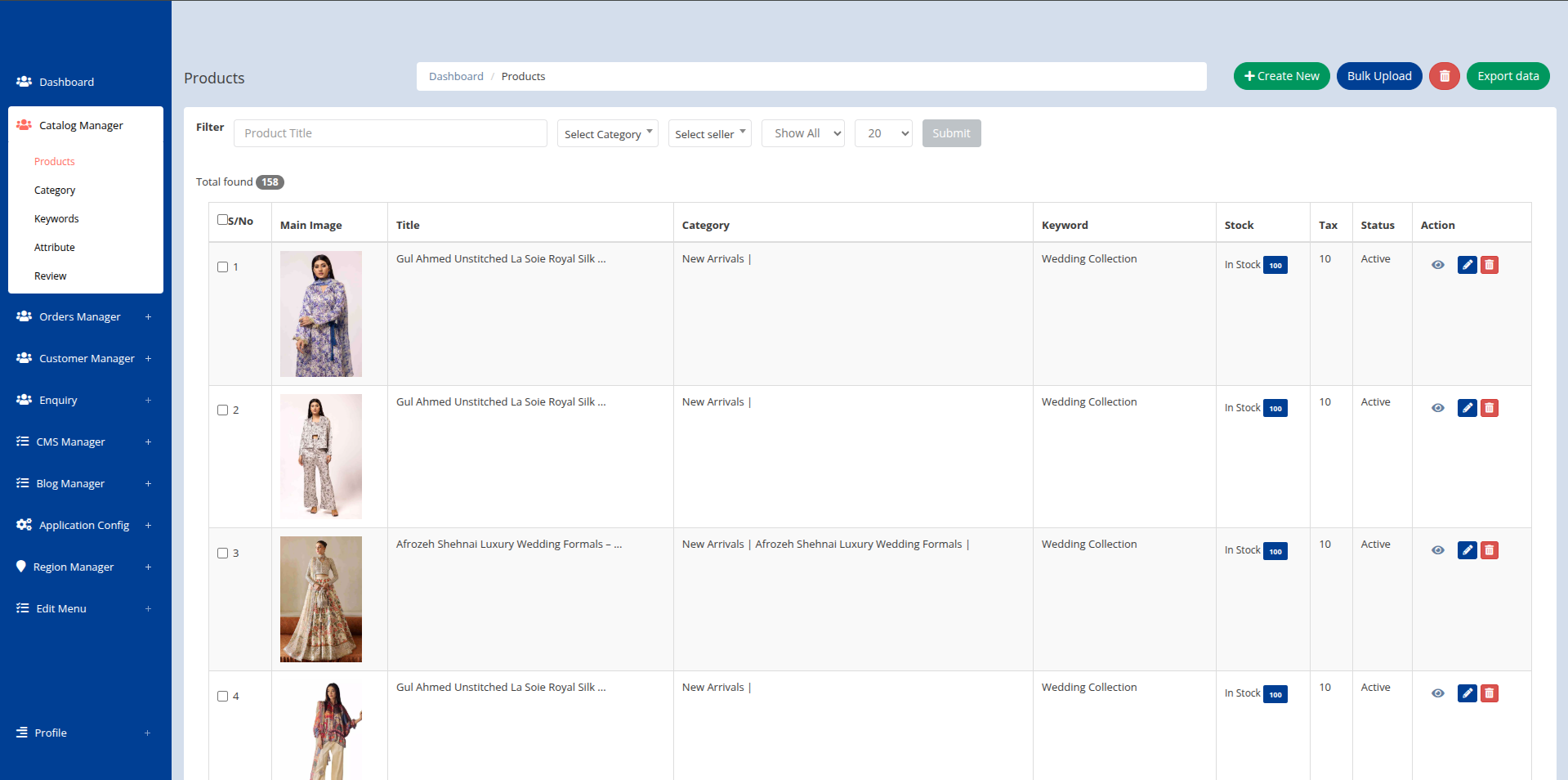Expand Customer Manager with plus sign

coord(148,358)
